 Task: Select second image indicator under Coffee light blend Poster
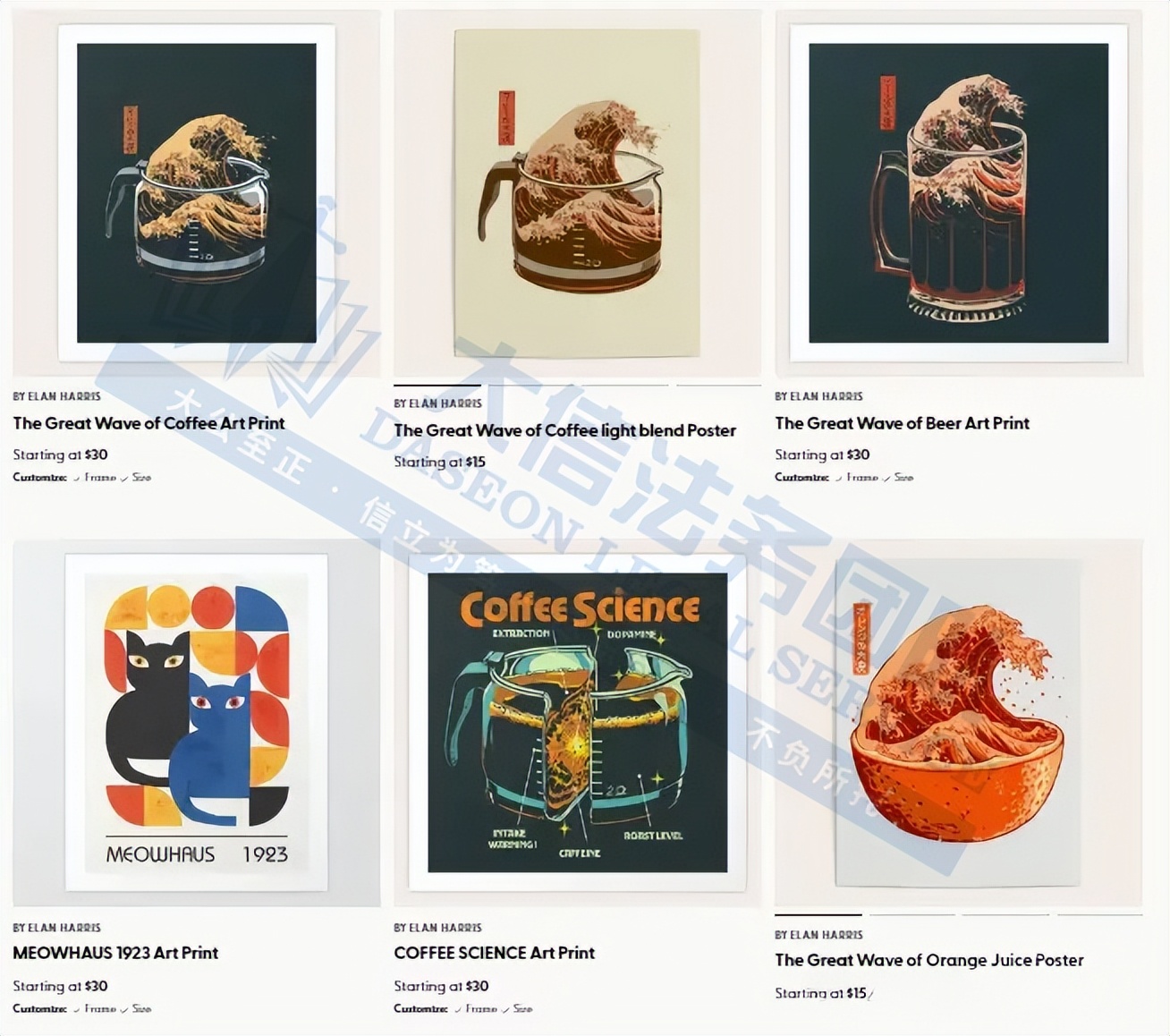[530, 386]
